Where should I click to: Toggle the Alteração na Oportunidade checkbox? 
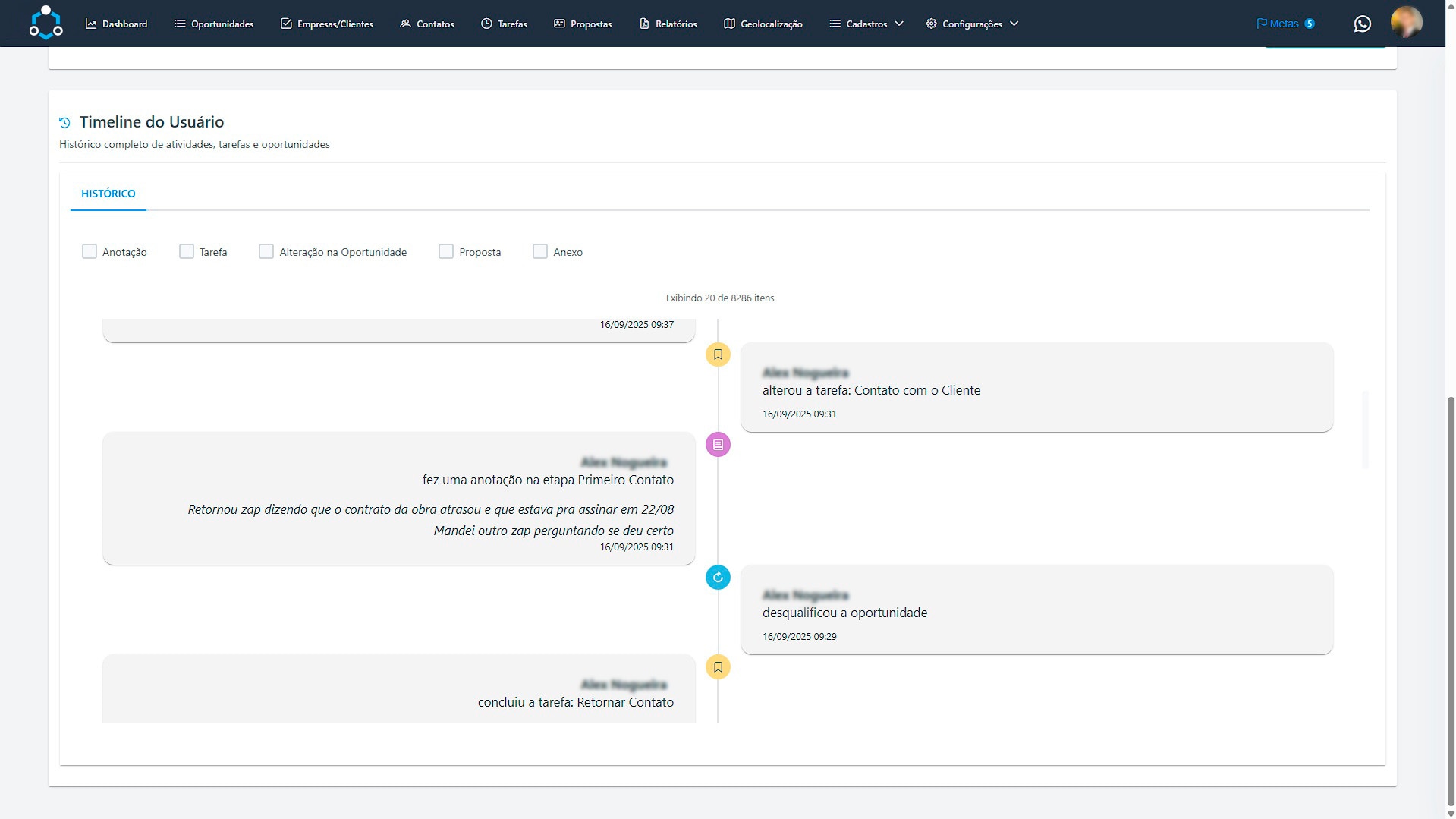point(266,251)
